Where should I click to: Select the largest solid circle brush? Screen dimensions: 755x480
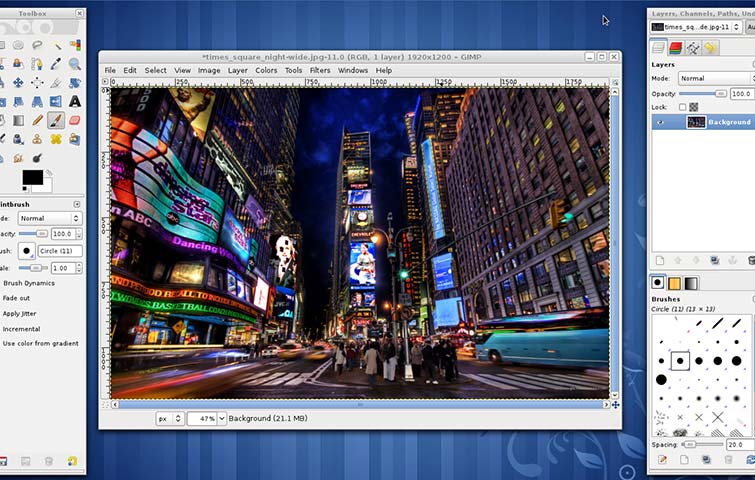coord(661,379)
